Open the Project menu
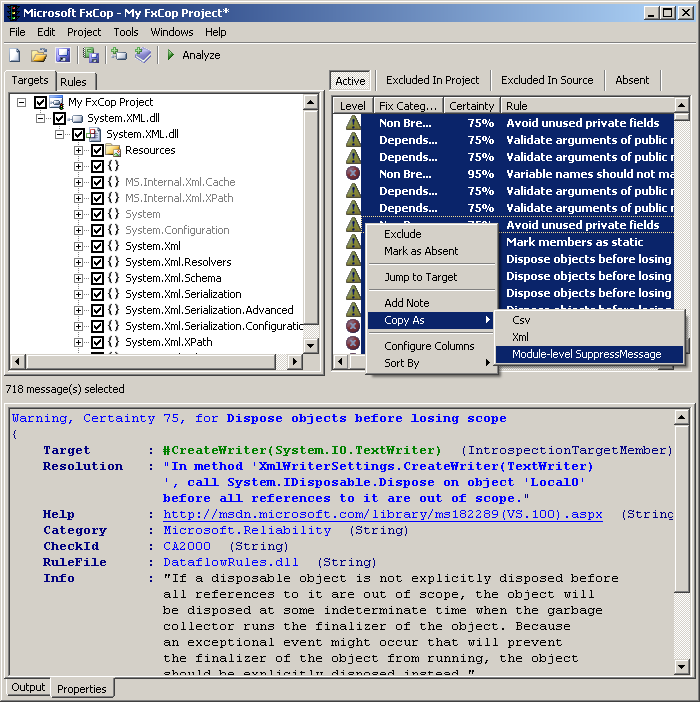The height and width of the screenshot is (702, 700). pos(84,32)
